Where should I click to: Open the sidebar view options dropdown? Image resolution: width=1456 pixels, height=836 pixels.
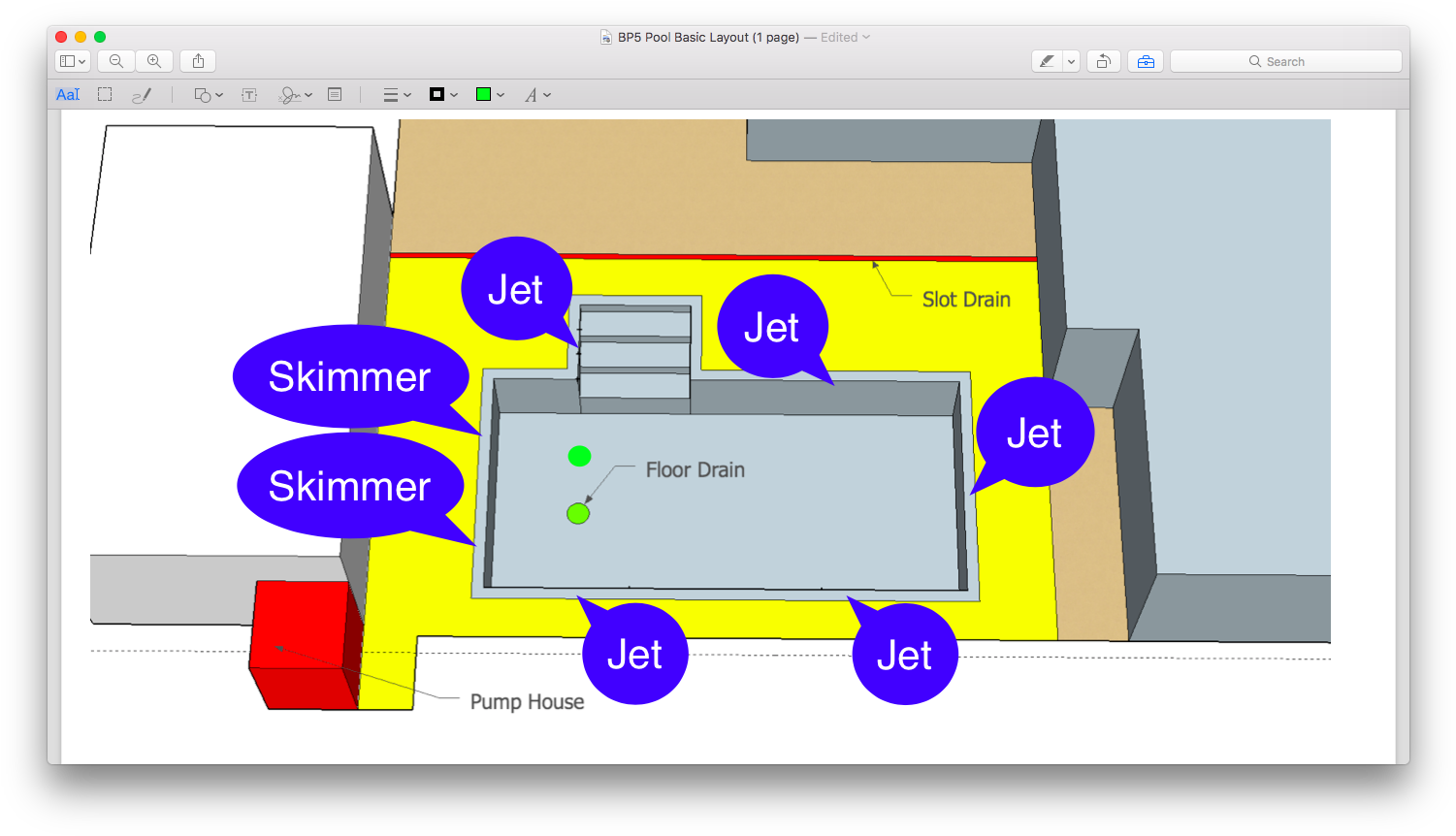point(73,61)
